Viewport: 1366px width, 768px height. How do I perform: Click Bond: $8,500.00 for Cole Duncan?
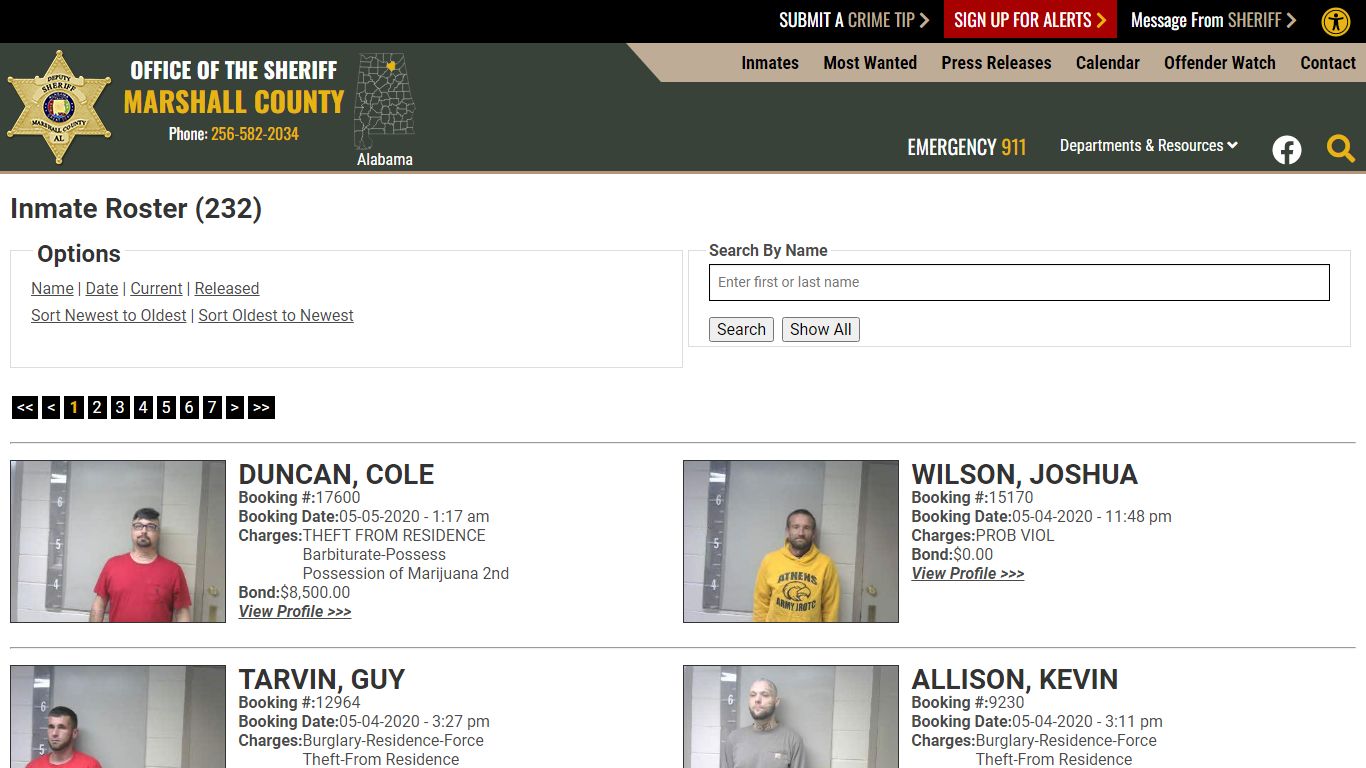pos(294,592)
